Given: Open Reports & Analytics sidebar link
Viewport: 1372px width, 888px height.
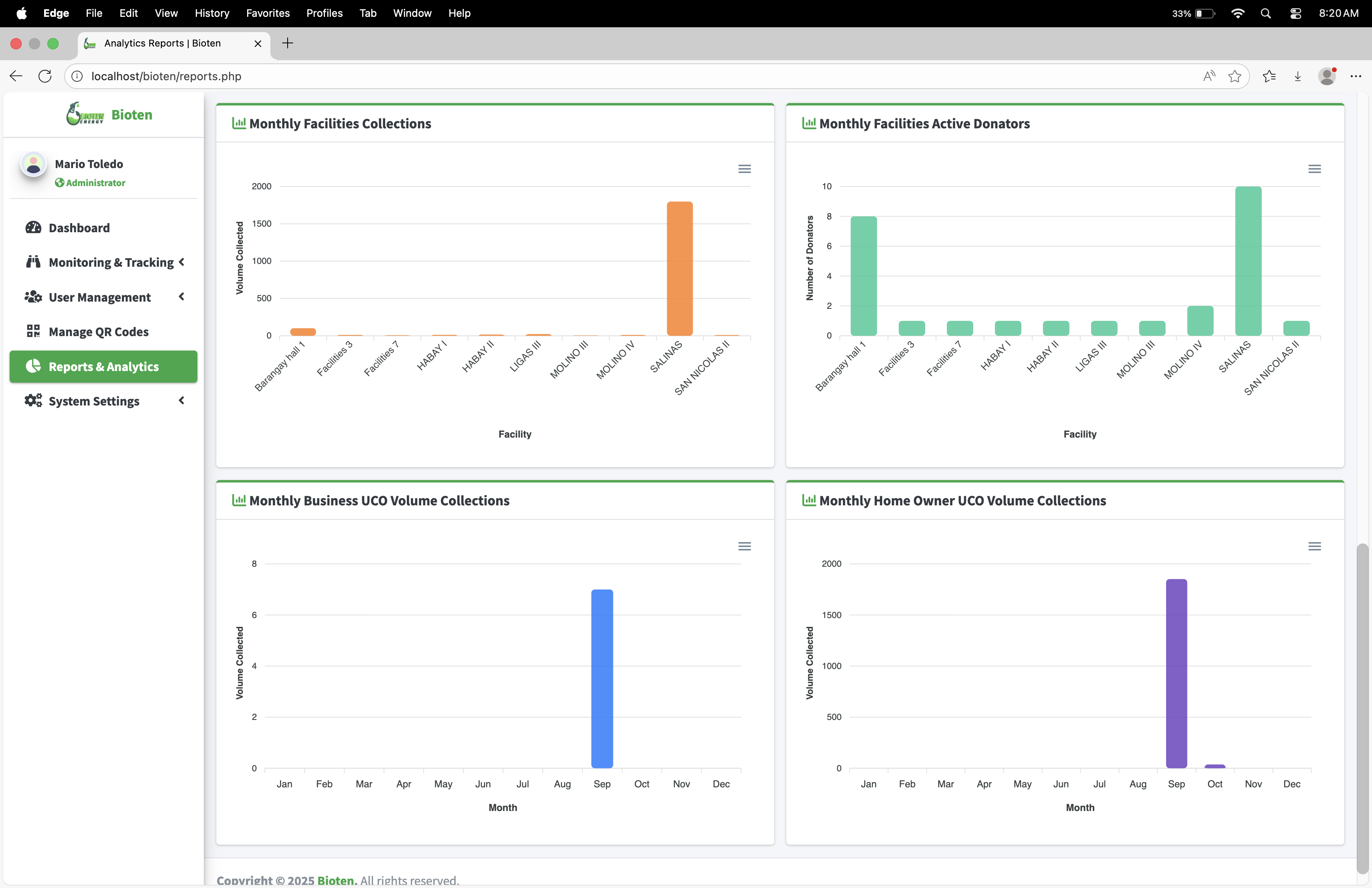Looking at the screenshot, I should (103, 367).
